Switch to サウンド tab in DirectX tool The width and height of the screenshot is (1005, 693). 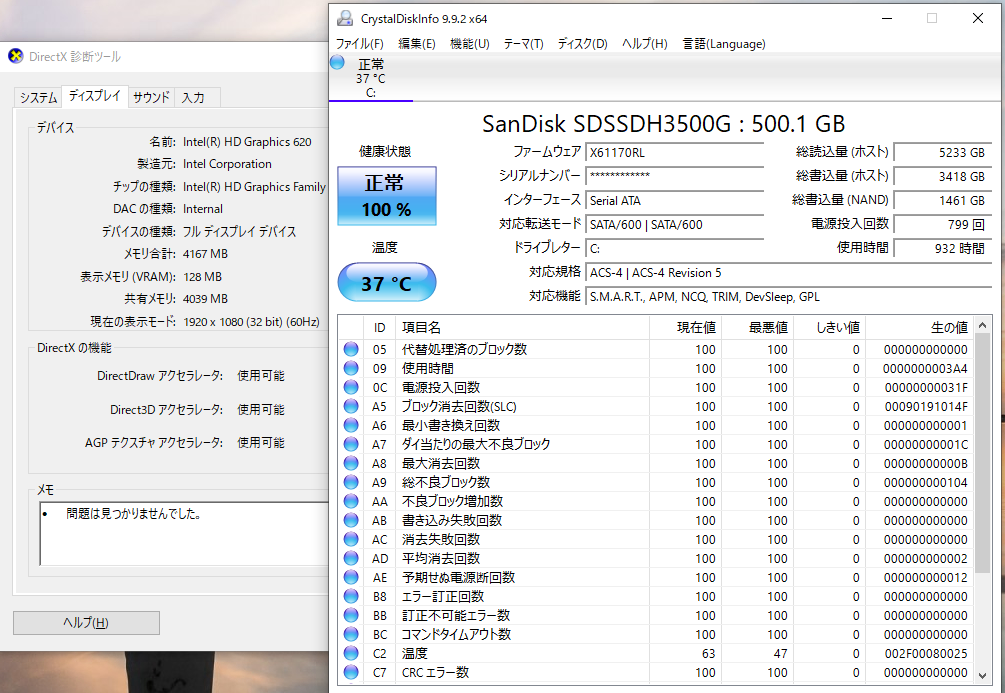(x=151, y=97)
